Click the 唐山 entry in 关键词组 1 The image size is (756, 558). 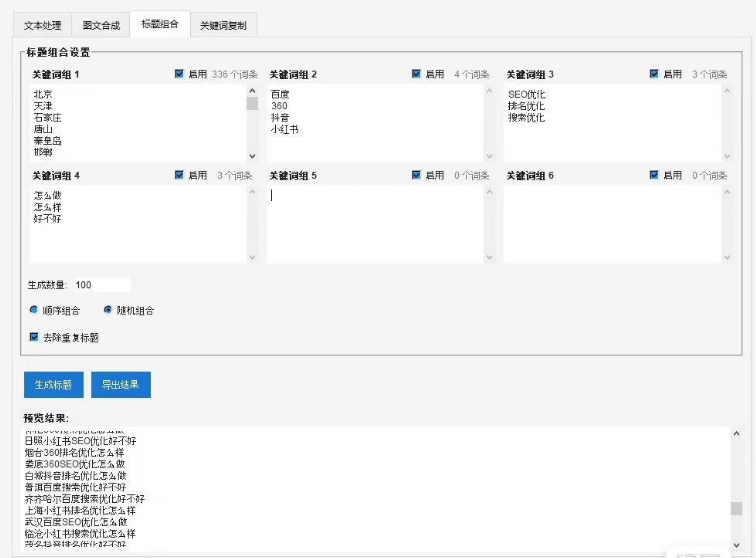click(x=43, y=129)
